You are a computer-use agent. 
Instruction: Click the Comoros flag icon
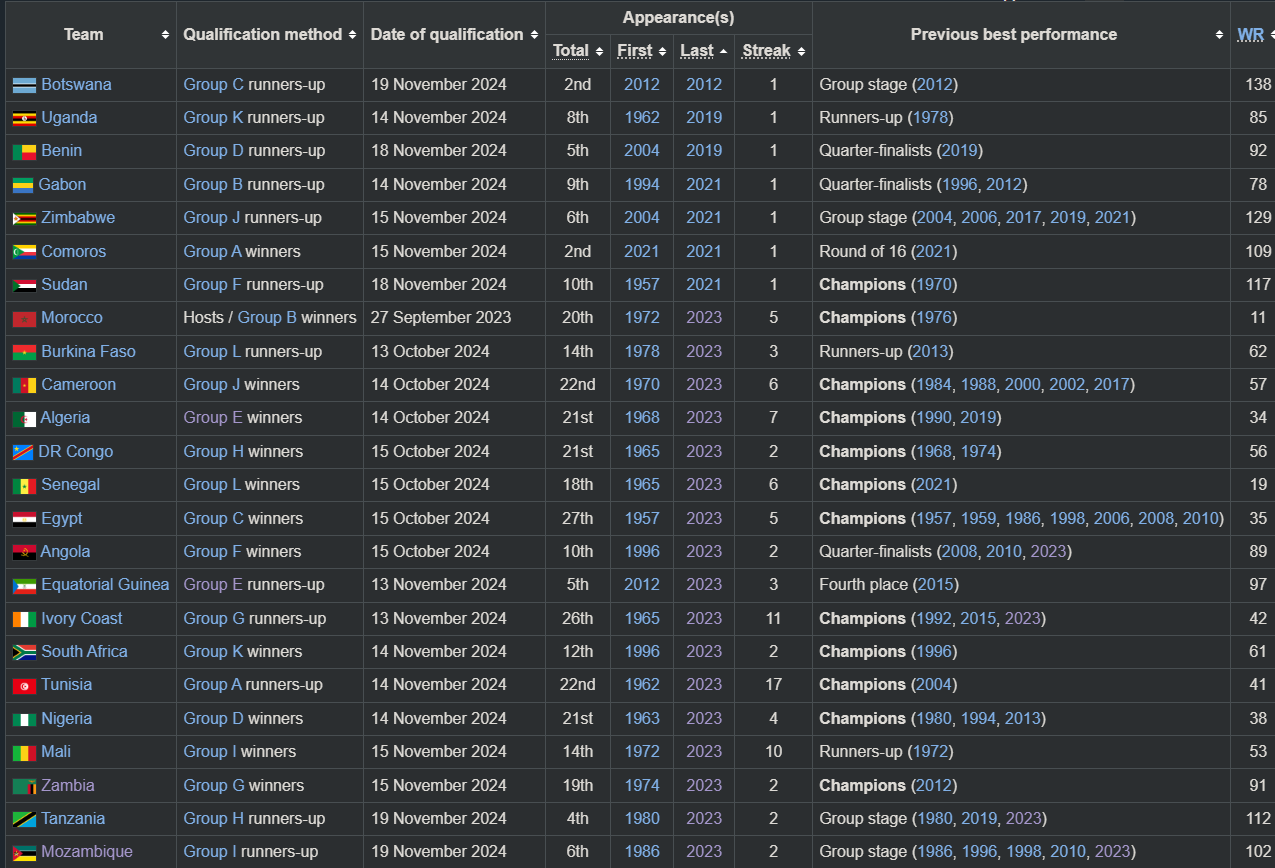point(24,252)
